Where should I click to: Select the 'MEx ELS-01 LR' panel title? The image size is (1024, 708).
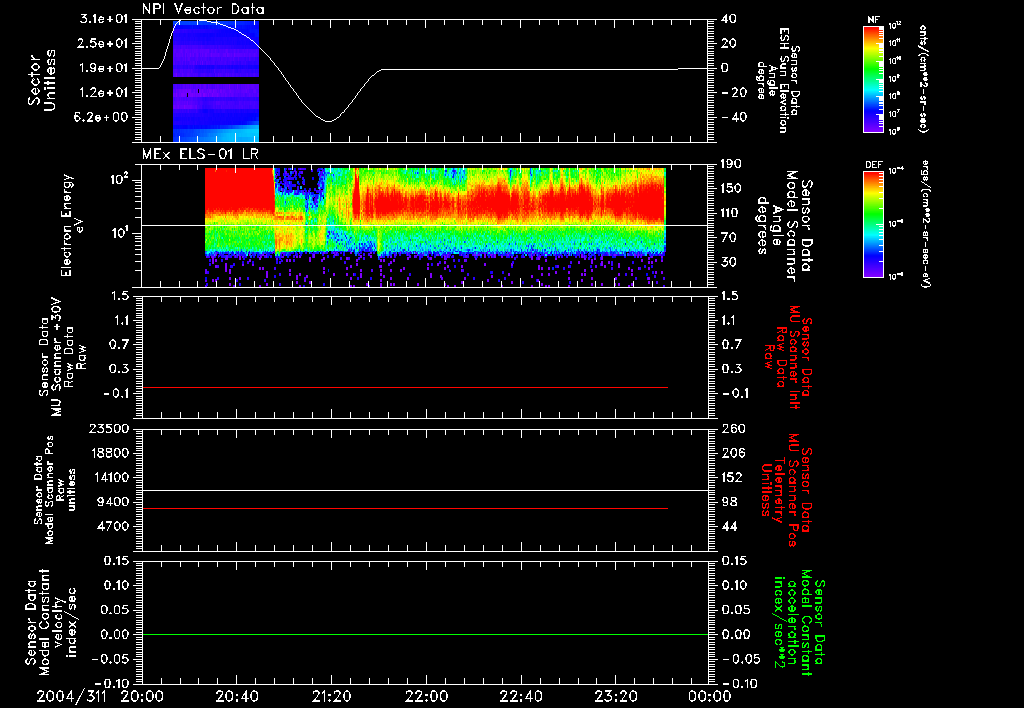tap(200, 154)
